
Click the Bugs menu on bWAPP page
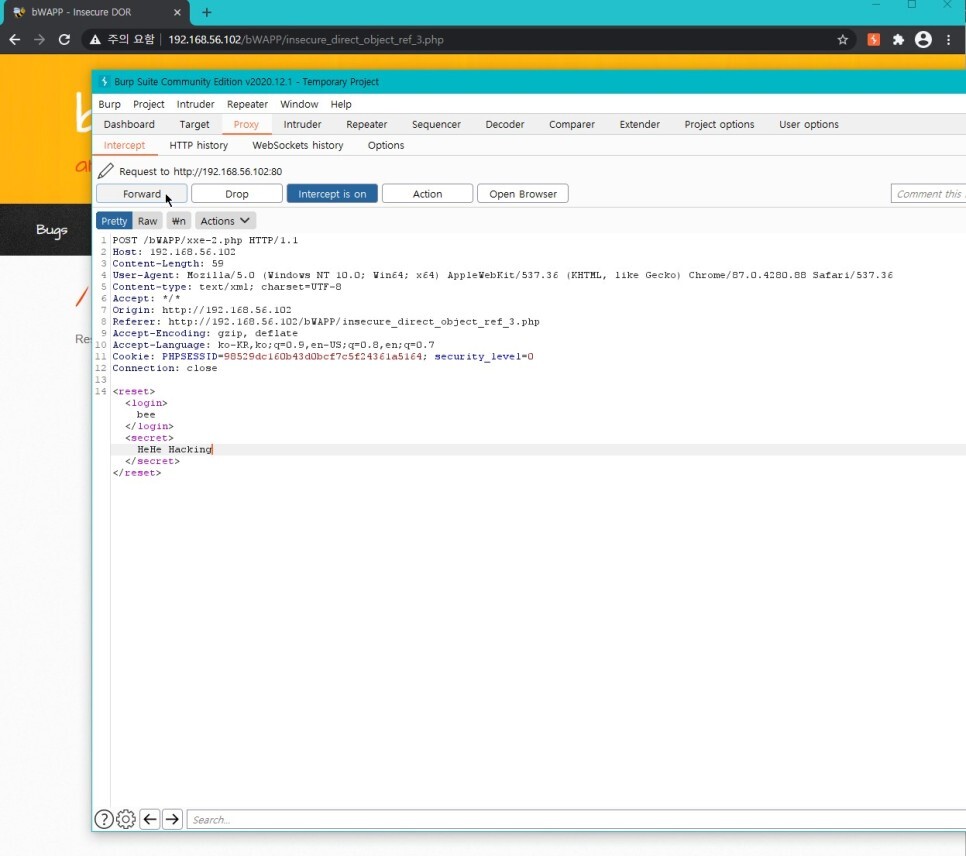click(52, 230)
